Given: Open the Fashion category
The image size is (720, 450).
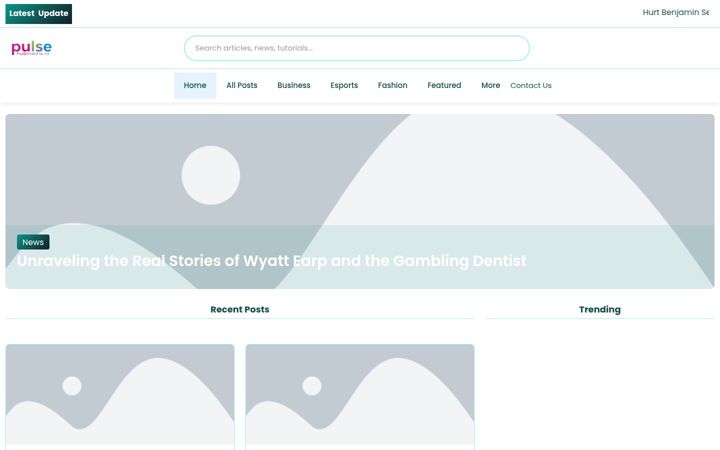Looking at the screenshot, I should [x=393, y=85].
